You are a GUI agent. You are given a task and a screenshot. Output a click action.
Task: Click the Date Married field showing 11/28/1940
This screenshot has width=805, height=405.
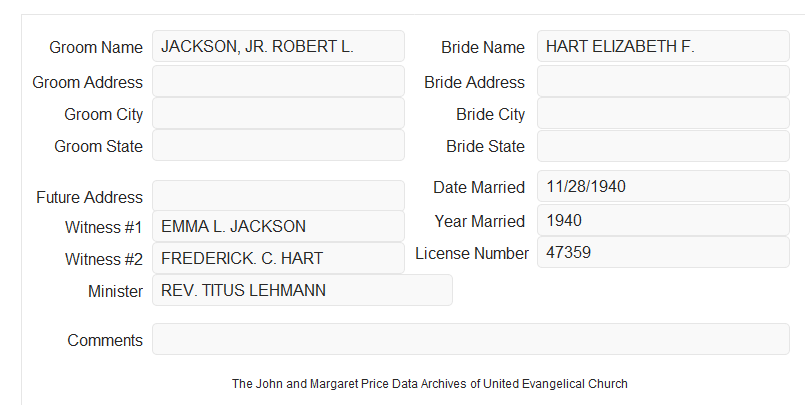pos(663,186)
